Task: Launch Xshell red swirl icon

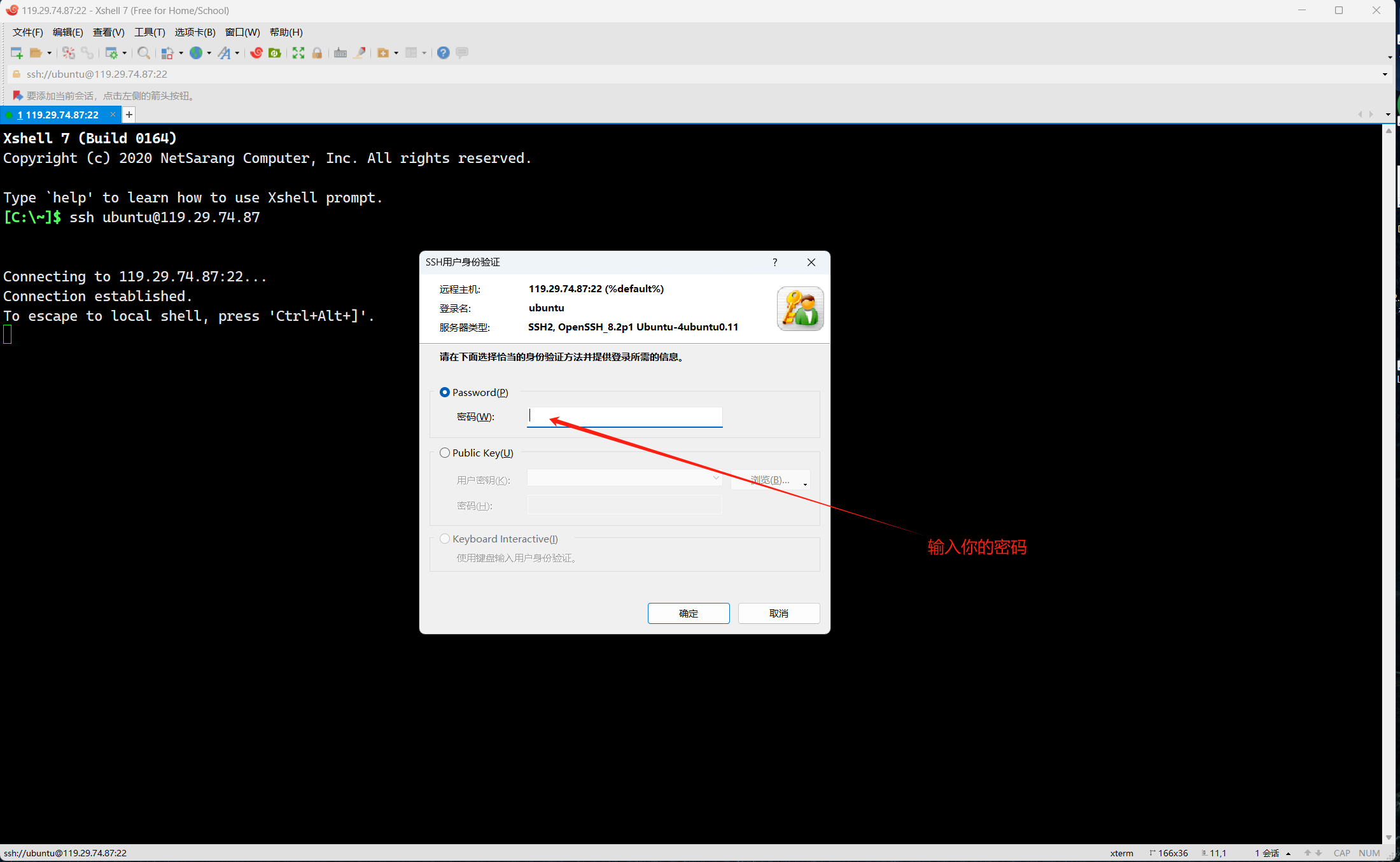Action: (x=256, y=53)
